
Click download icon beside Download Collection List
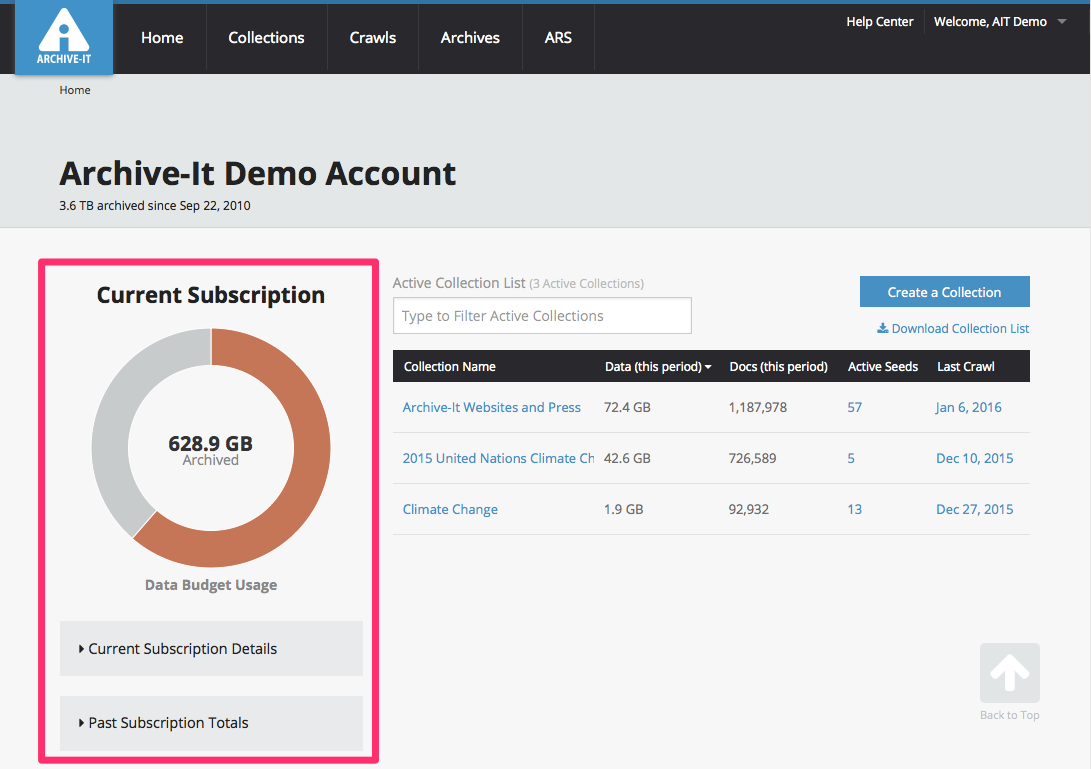(882, 328)
